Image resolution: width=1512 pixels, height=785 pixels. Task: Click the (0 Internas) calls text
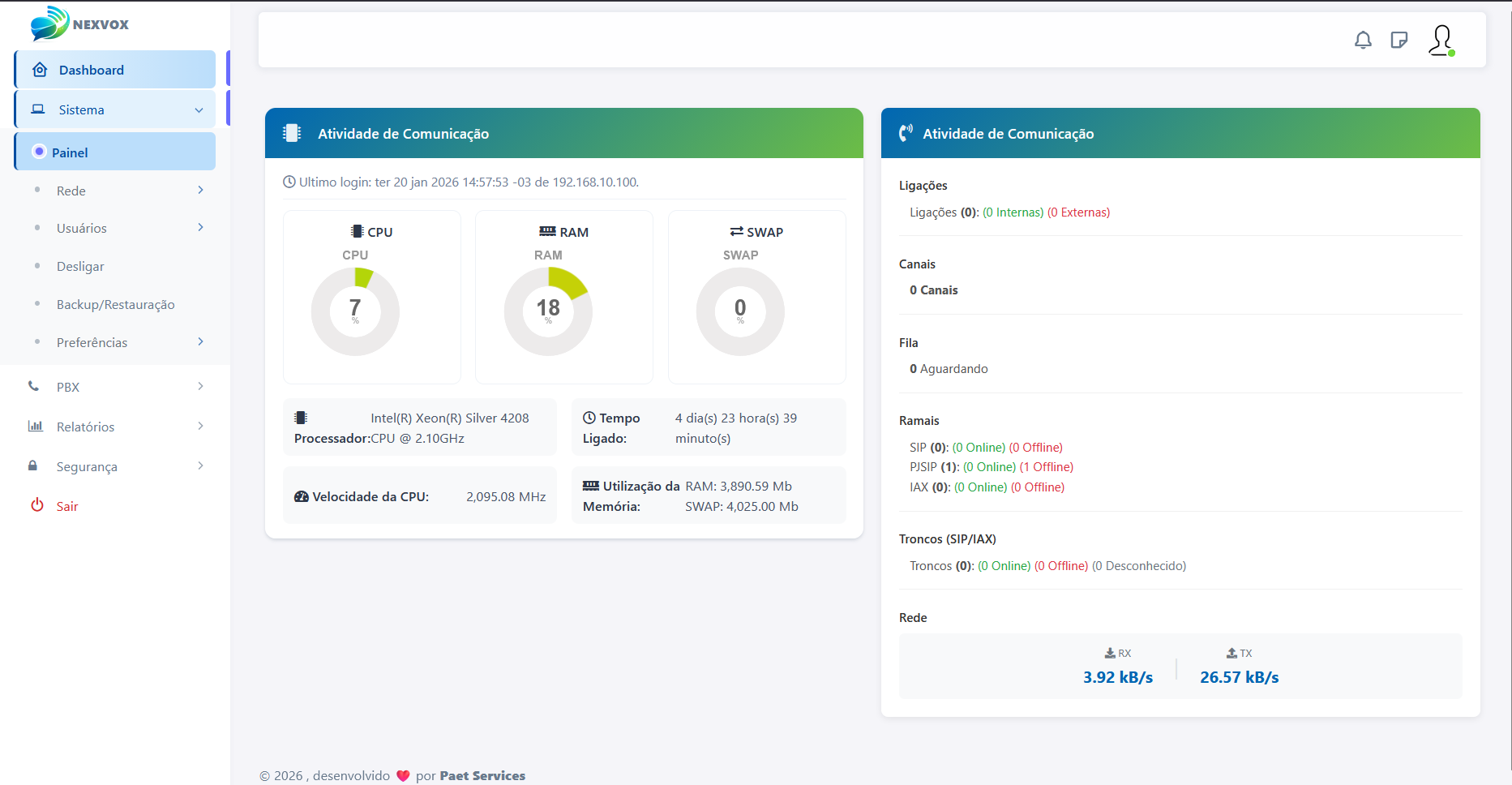[x=1013, y=212]
